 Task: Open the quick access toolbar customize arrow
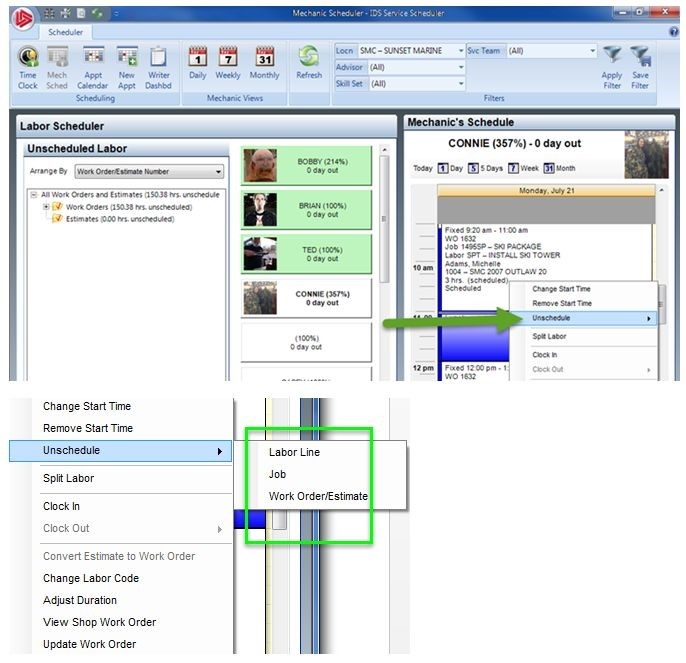click(x=116, y=14)
